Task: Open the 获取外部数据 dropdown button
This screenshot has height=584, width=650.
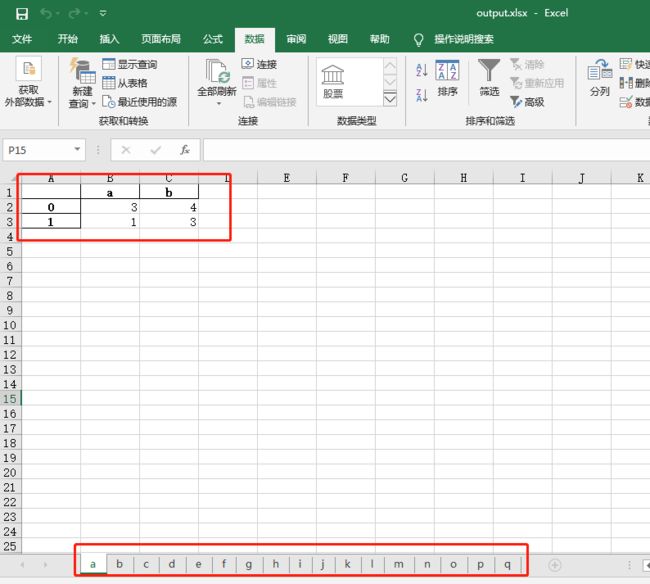Action: (28, 82)
